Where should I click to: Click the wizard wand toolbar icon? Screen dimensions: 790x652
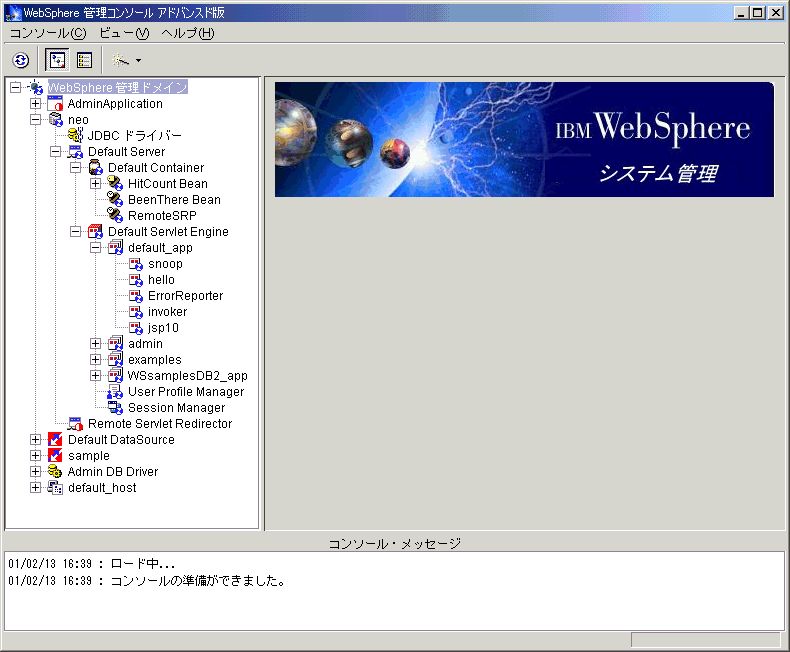(x=120, y=60)
